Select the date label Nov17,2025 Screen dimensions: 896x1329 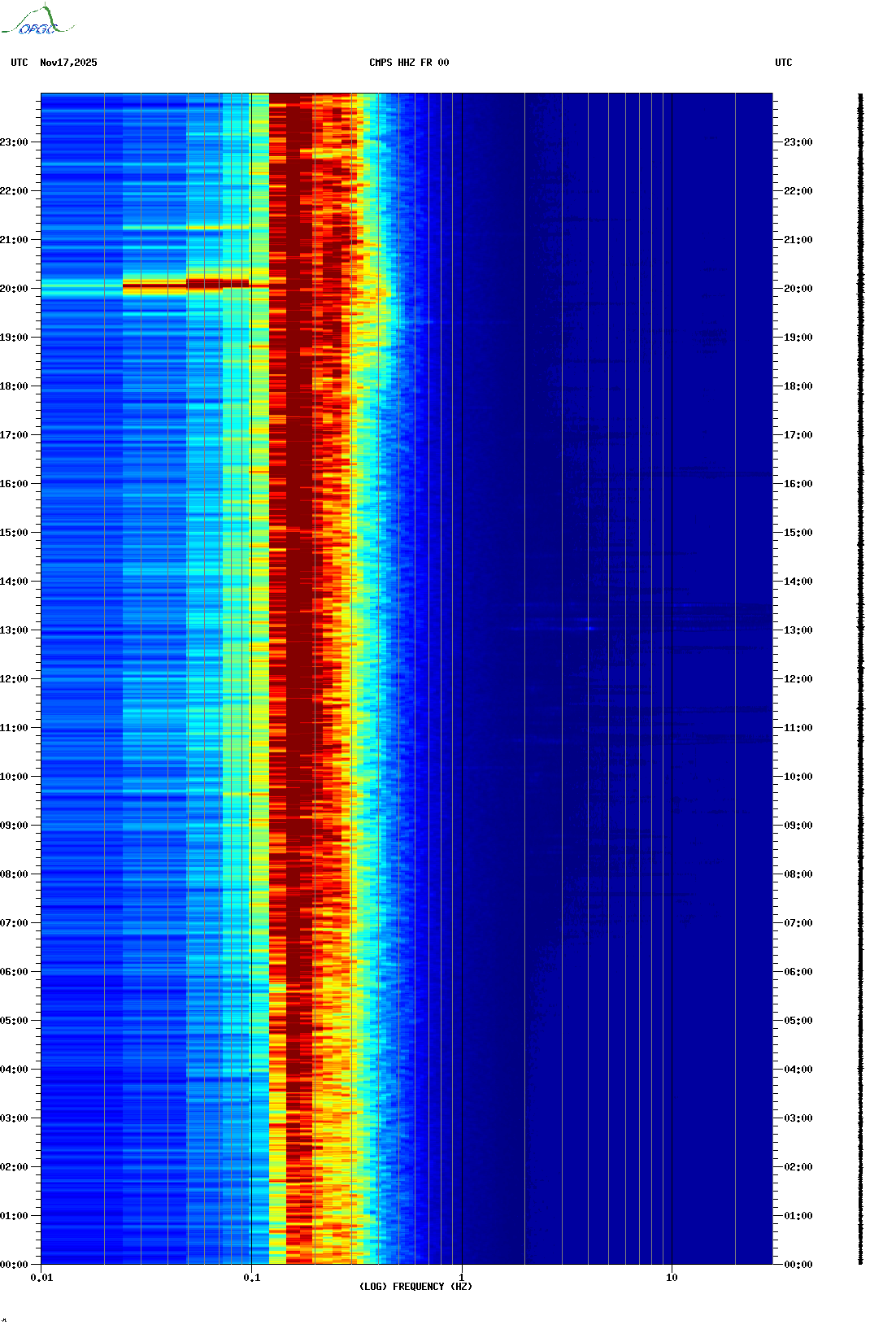point(68,63)
